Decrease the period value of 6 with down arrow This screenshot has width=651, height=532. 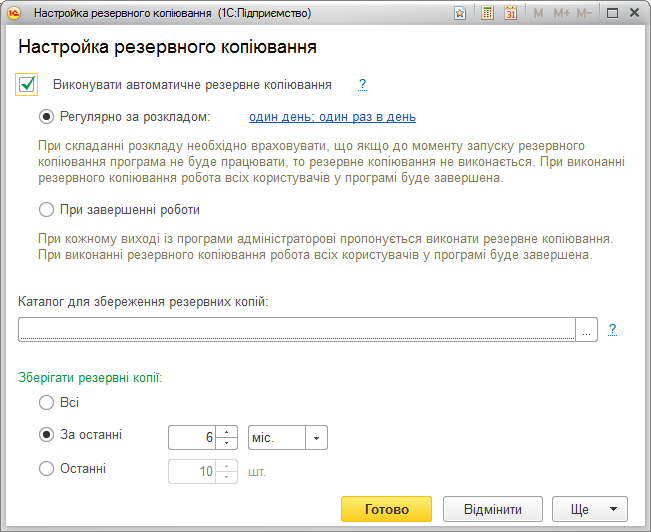click(226, 443)
